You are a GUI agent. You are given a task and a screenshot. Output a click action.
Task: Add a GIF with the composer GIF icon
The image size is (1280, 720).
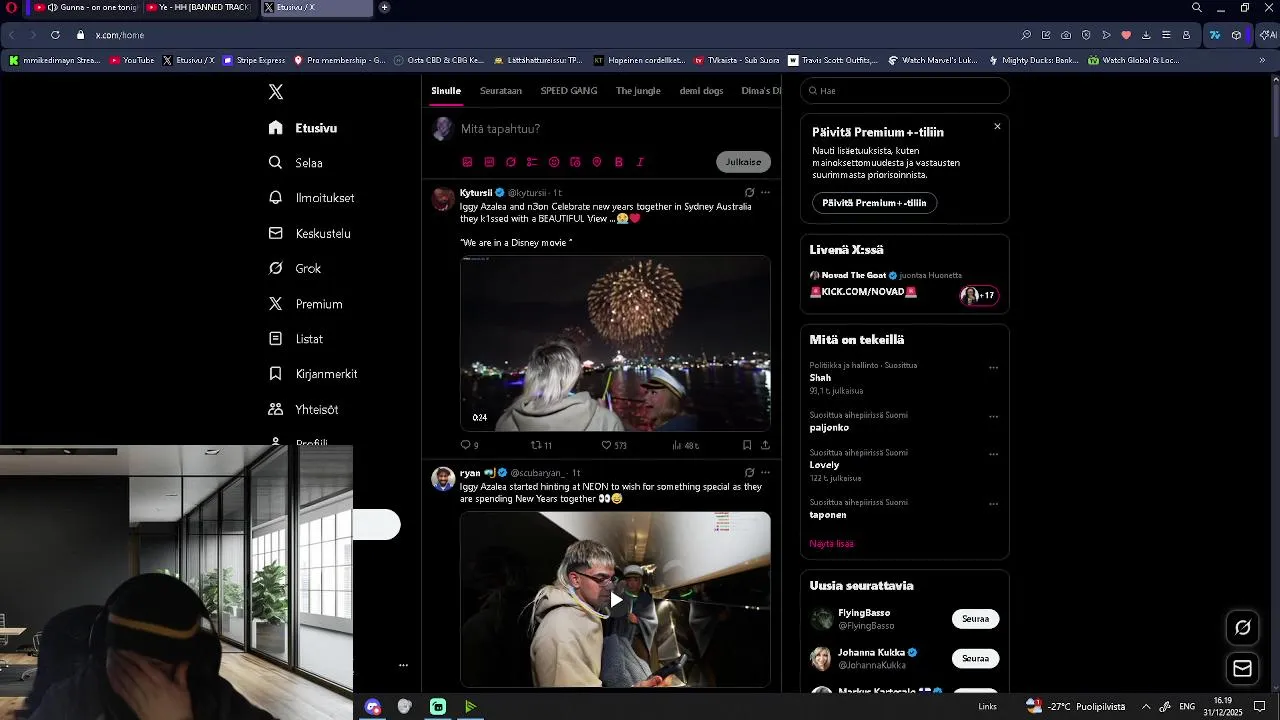point(489,162)
